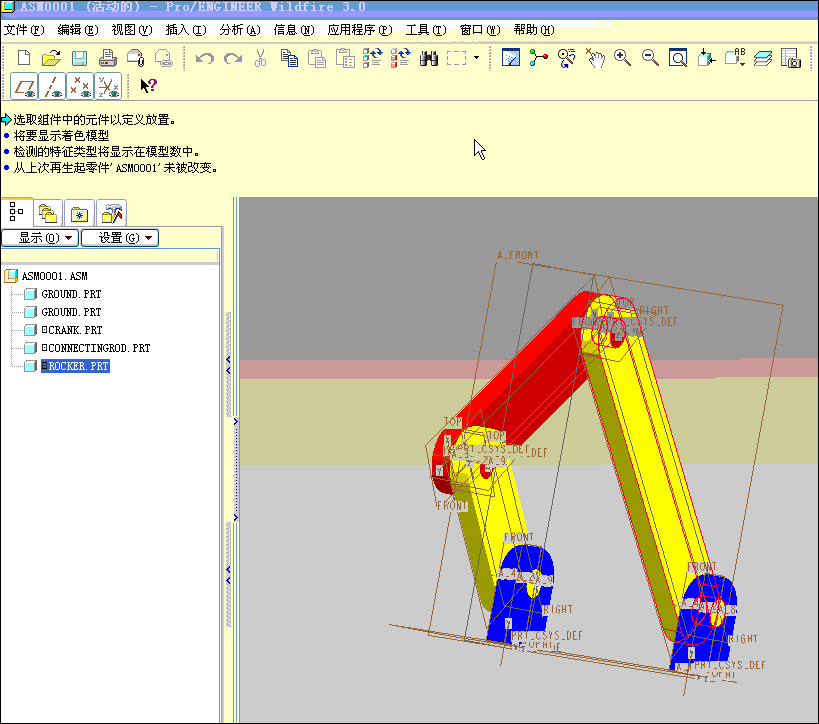
Task: Toggle datum axes display
Action: click(52, 86)
